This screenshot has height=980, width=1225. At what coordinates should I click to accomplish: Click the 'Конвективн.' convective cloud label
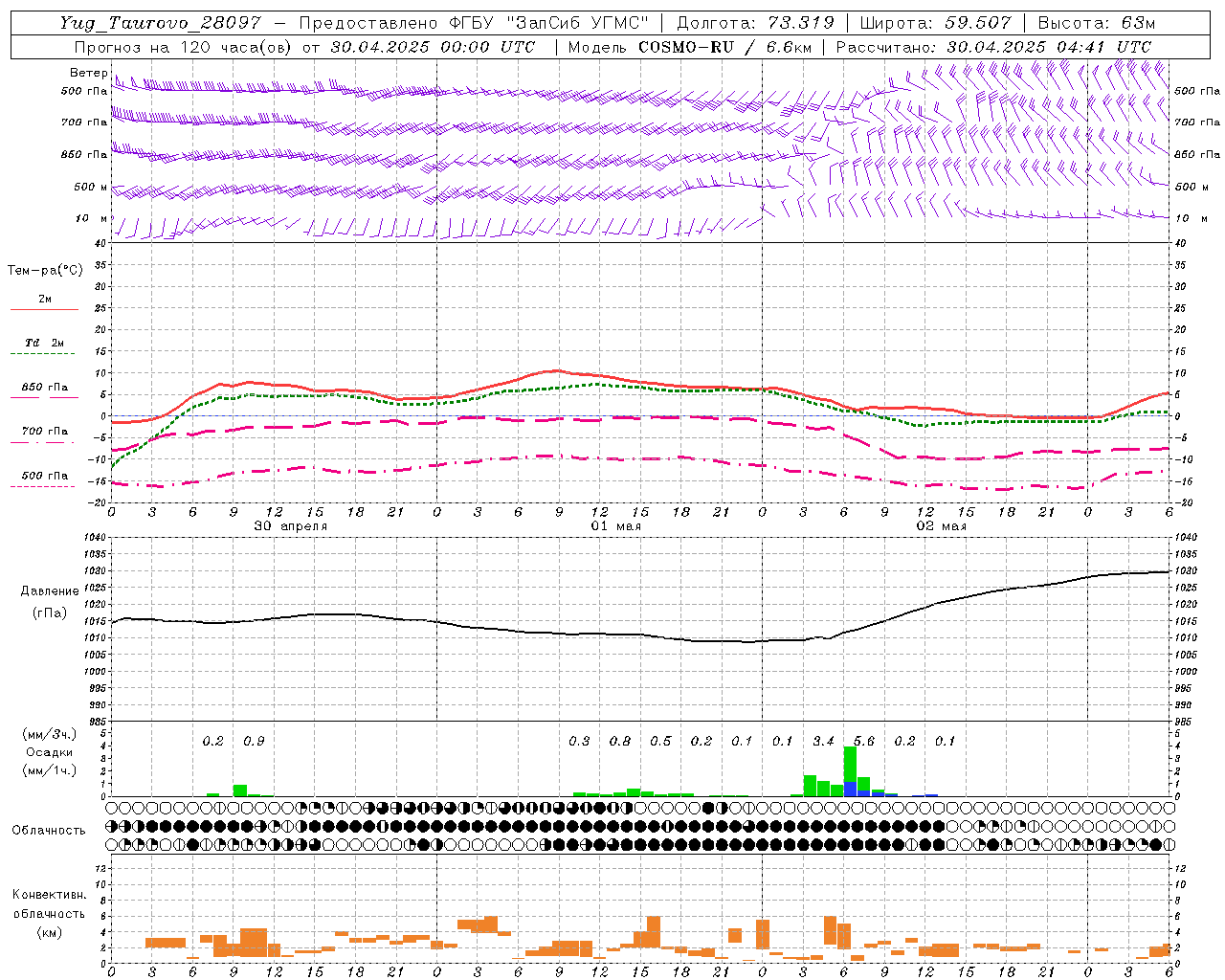coord(49,895)
